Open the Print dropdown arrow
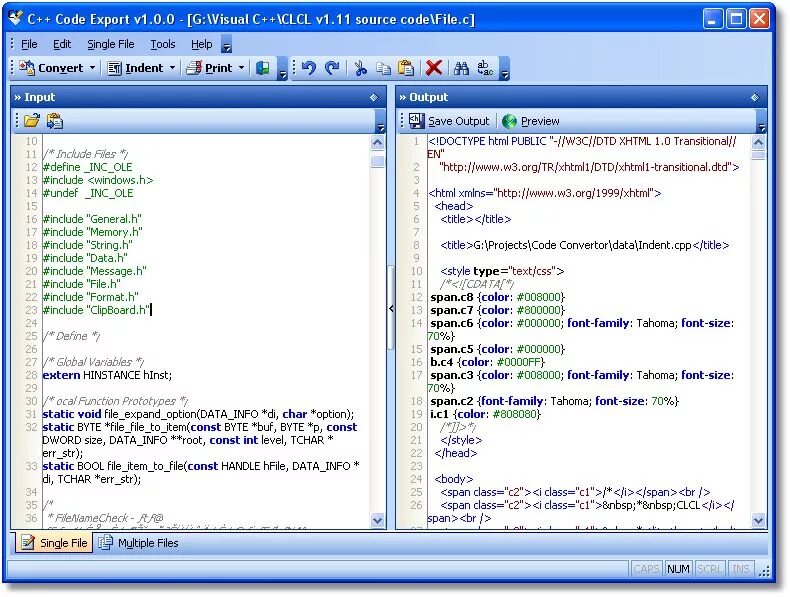790x597 pixels. (x=242, y=68)
